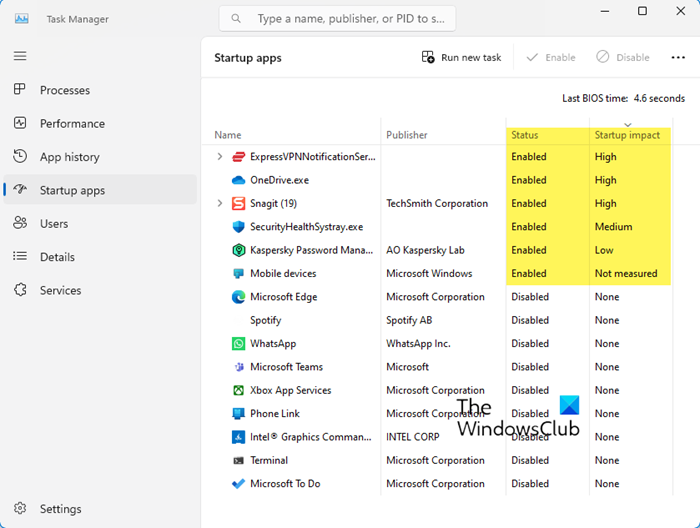This screenshot has width=700, height=528.
Task: Select the Spotify row name
Action: pyautogui.click(x=266, y=320)
